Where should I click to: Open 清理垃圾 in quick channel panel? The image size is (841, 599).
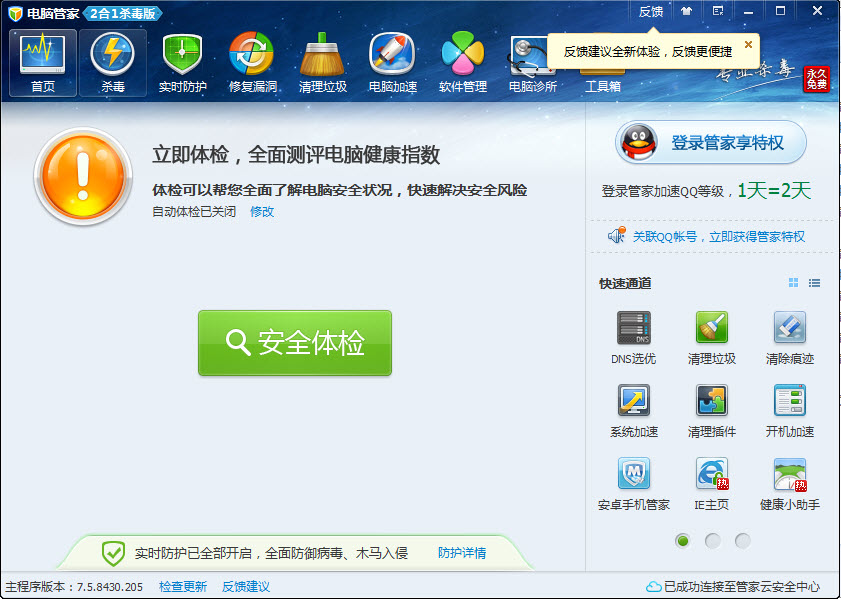712,337
